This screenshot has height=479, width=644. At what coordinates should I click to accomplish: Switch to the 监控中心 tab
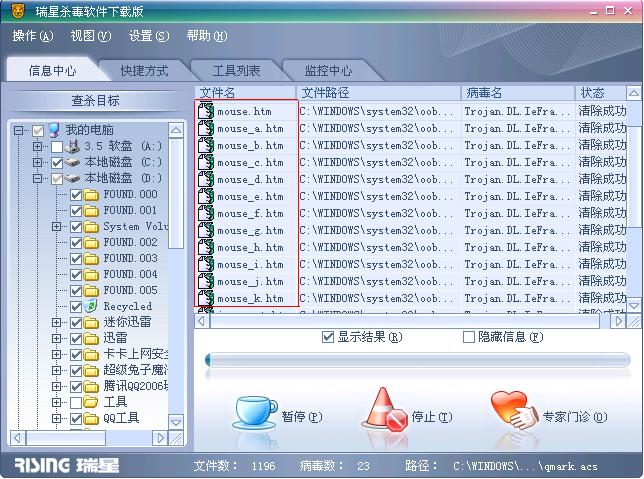(328, 71)
